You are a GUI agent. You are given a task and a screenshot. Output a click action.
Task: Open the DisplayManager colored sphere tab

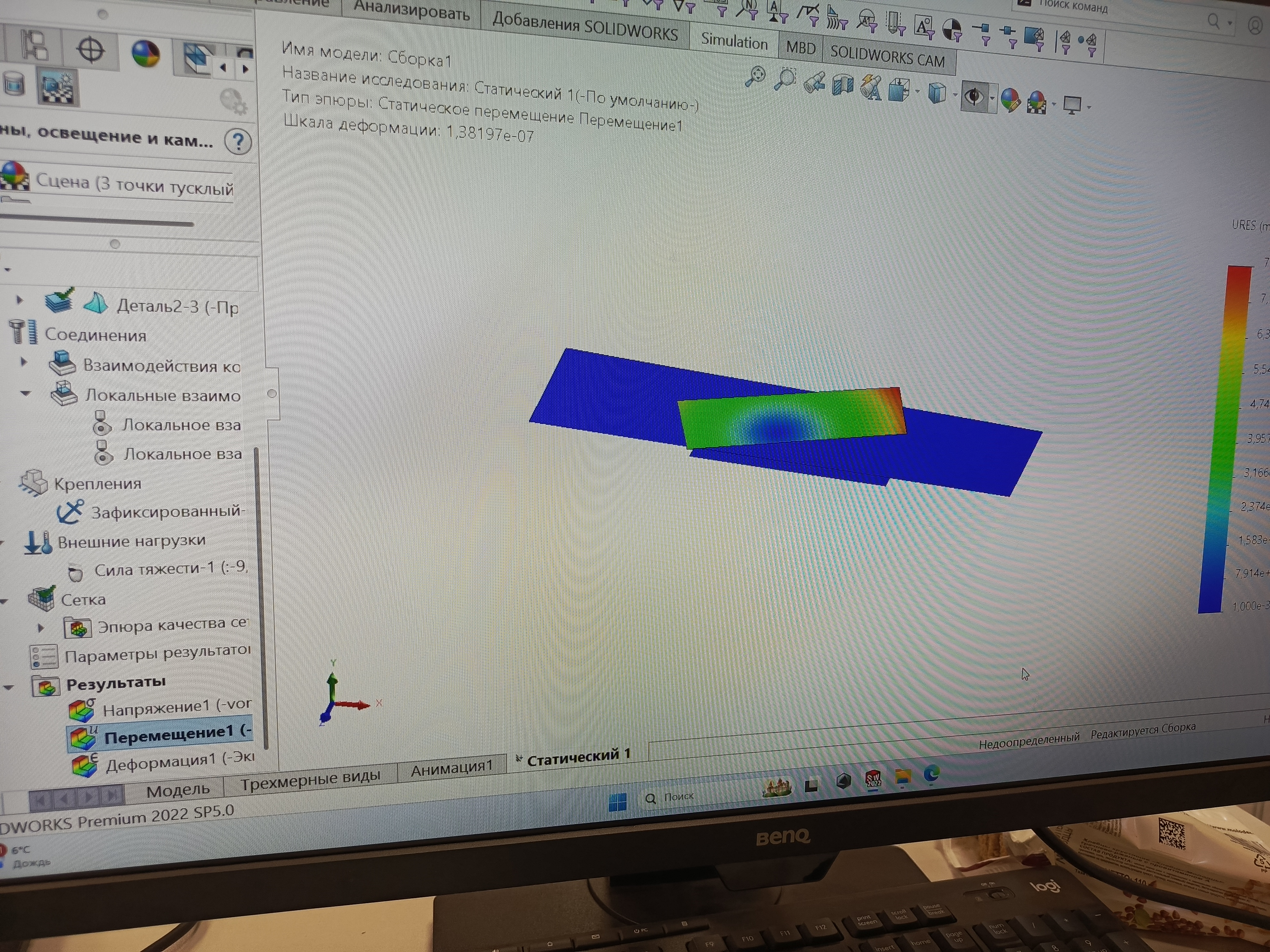click(x=145, y=54)
